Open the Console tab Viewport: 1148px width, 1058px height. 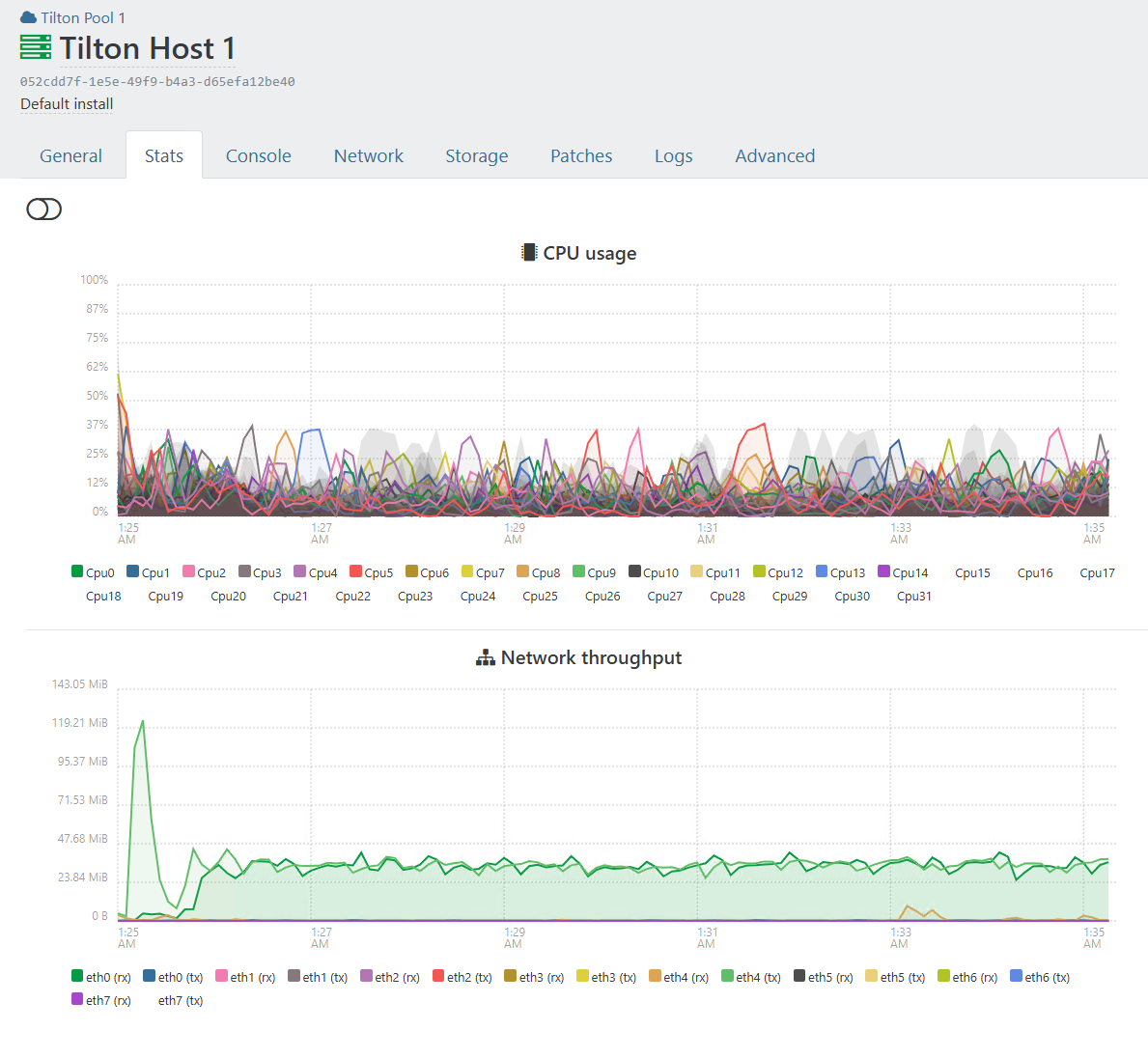[258, 156]
